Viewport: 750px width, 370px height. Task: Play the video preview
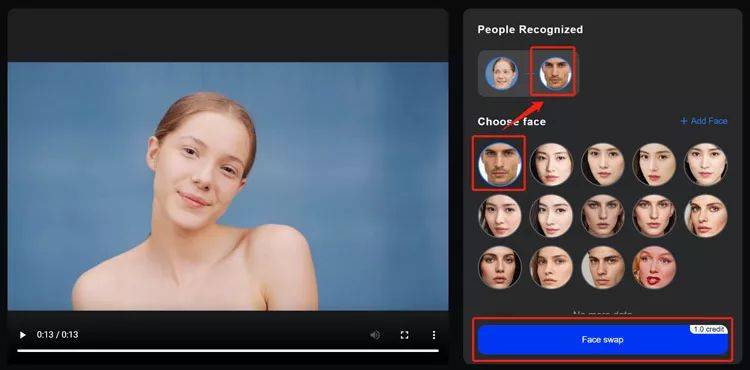[22, 335]
